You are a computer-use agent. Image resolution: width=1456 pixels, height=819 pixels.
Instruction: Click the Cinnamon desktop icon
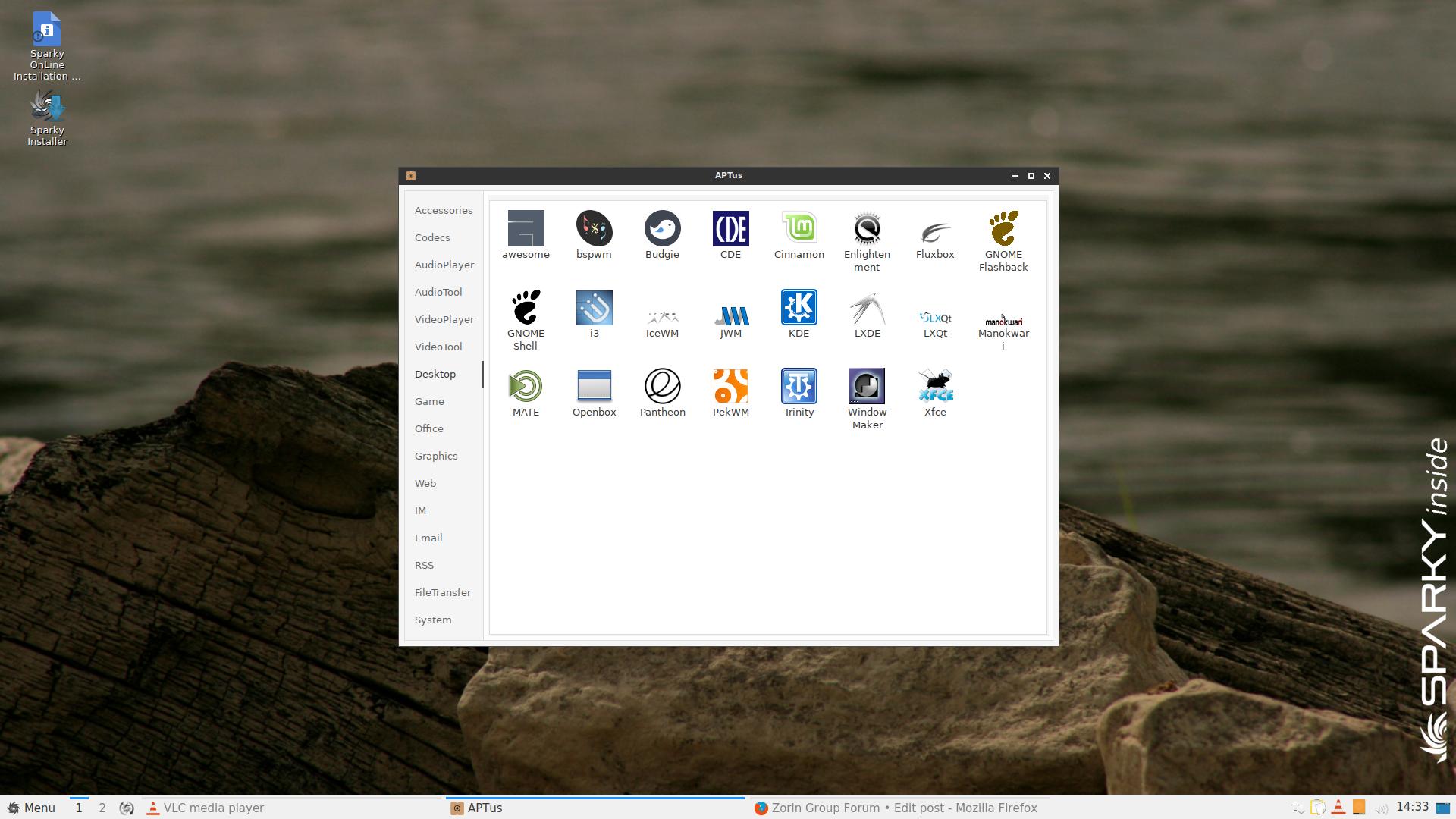[x=799, y=229]
